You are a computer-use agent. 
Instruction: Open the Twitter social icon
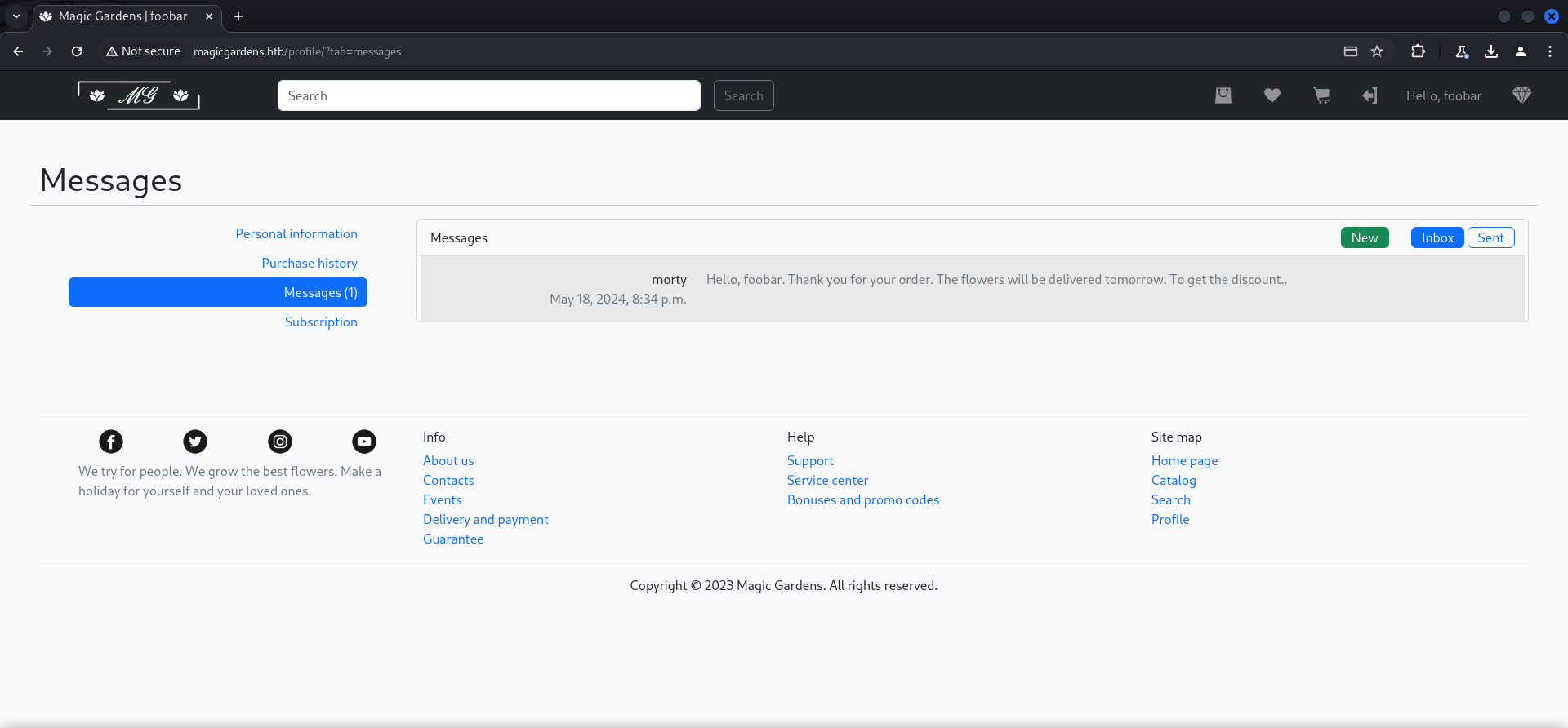point(195,442)
